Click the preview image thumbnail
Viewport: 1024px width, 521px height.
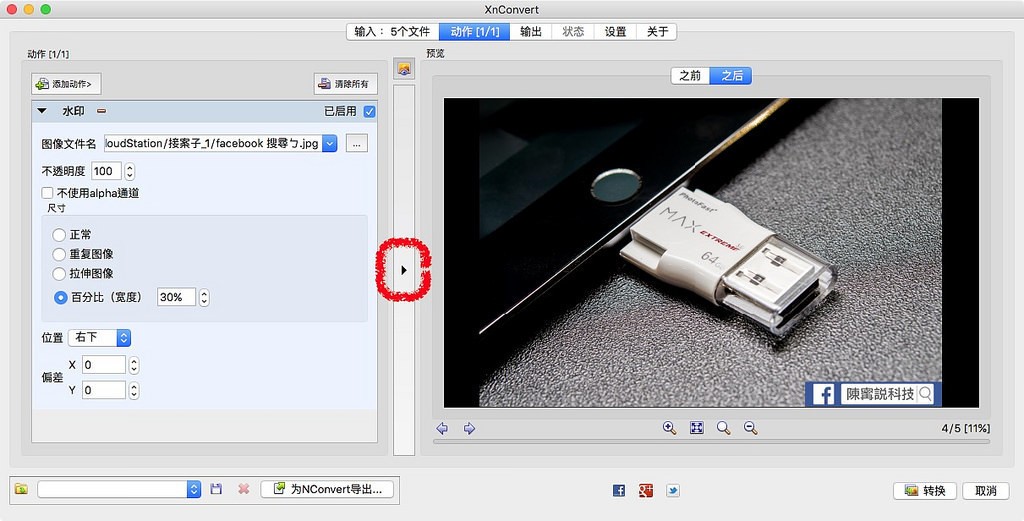711,253
